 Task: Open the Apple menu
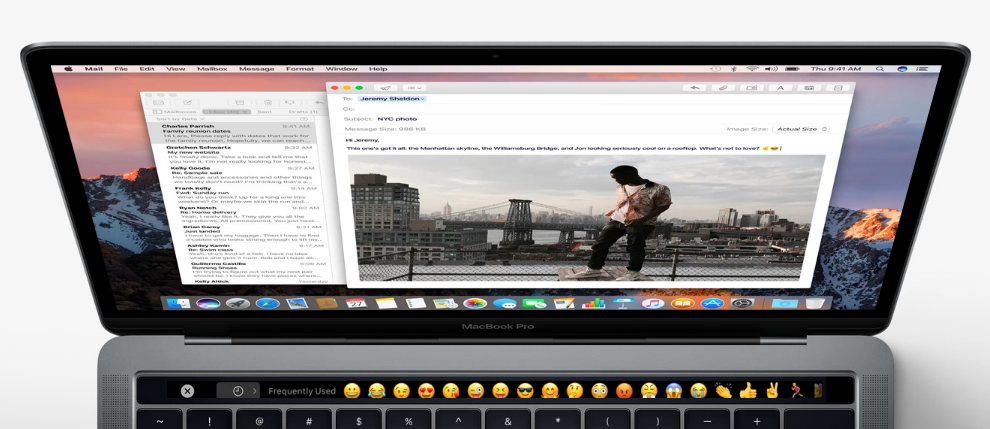coord(69,69)
